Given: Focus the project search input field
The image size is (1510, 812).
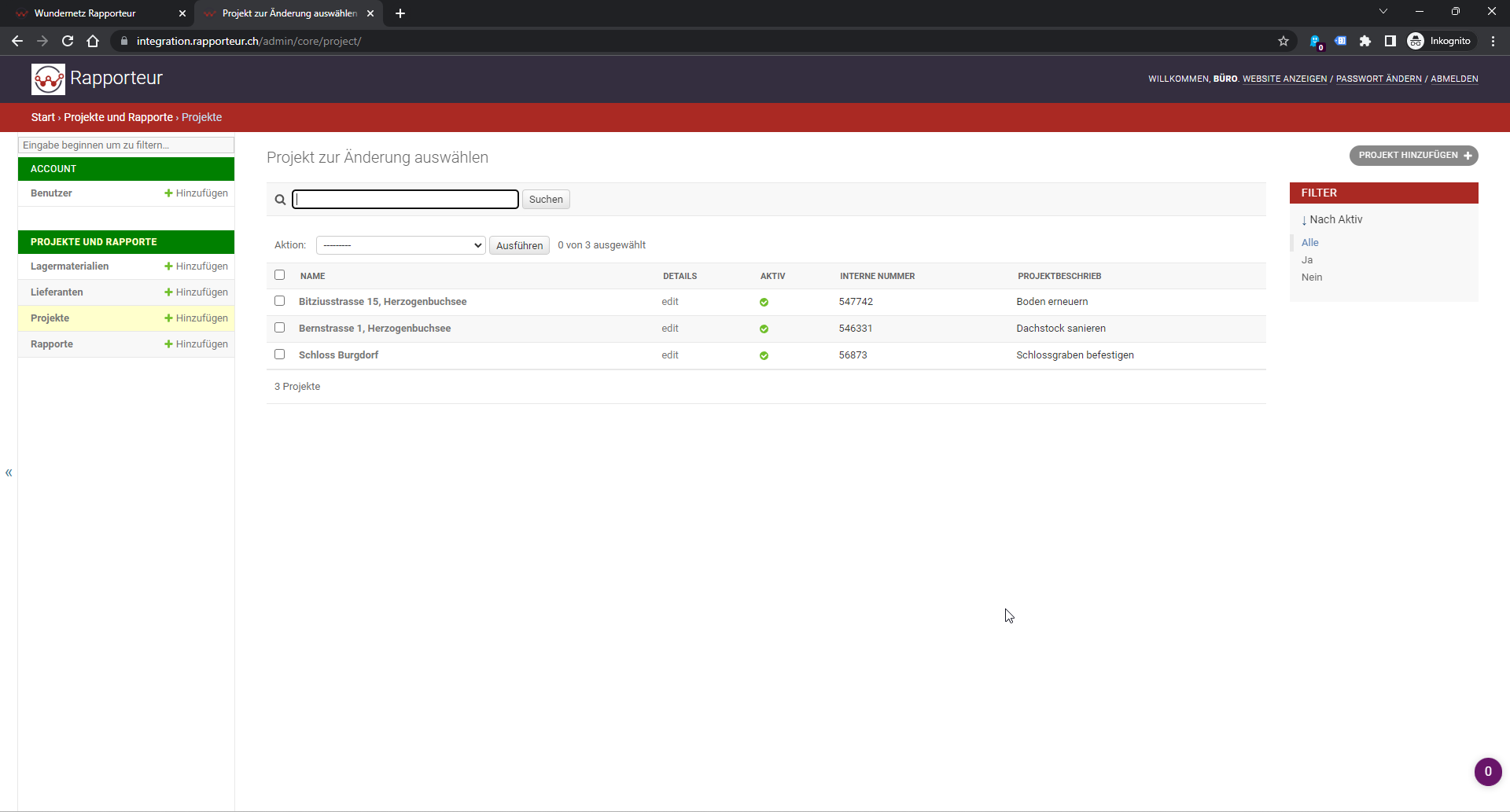Looking at the screenshot, I should [405, 200].
